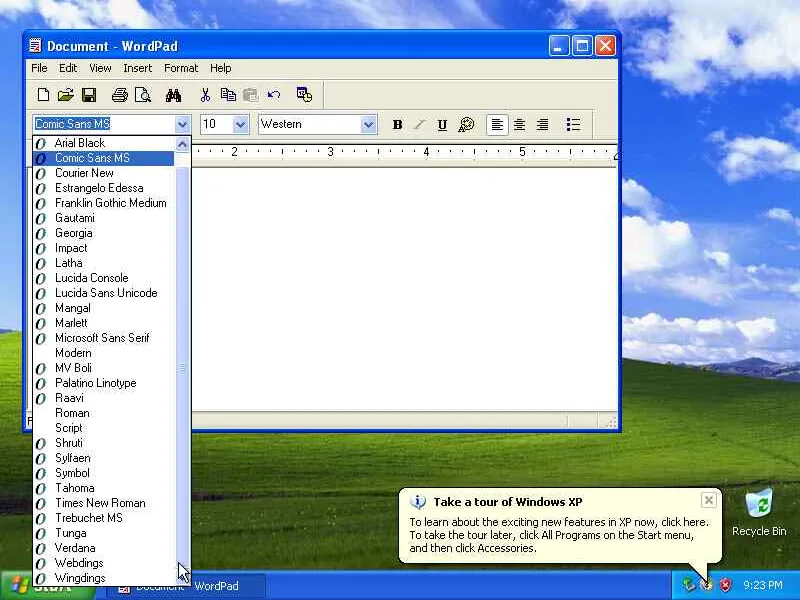Pick the Modern font entry
Screen dimensions: 800x600
coord(104,353)
